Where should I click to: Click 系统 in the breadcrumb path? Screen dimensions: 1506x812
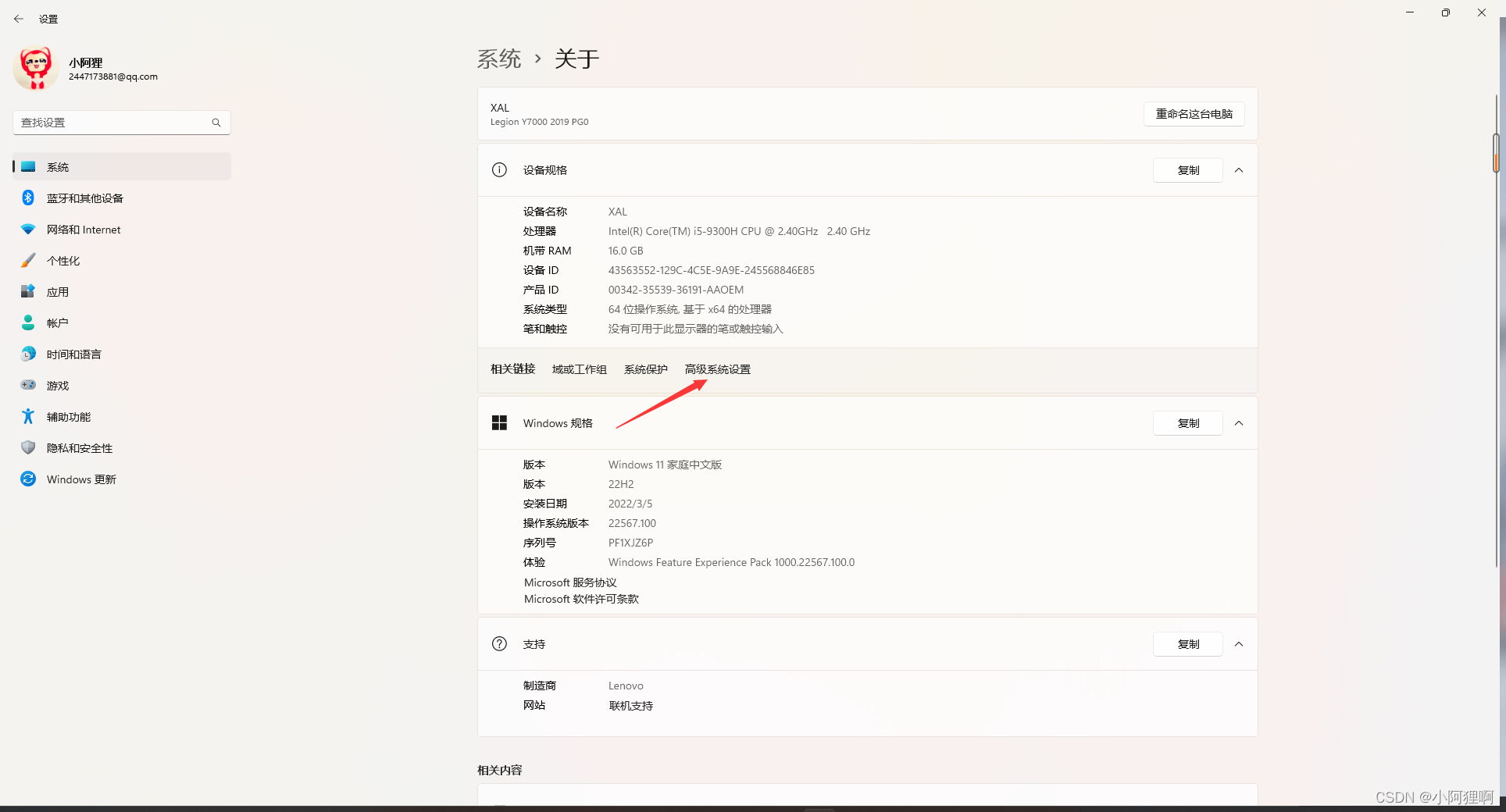pos(498,59)
